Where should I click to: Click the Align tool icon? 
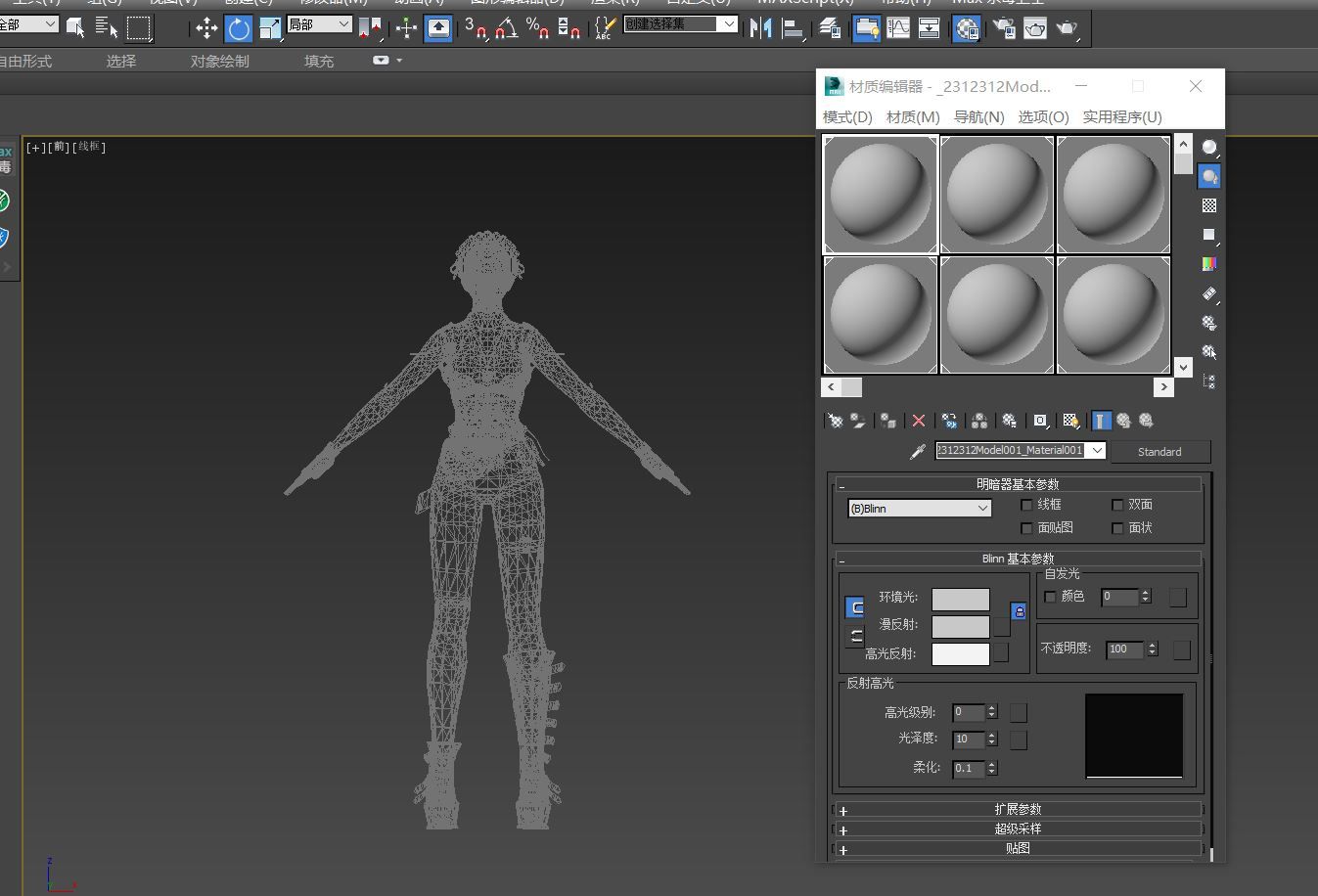[794, 28]
